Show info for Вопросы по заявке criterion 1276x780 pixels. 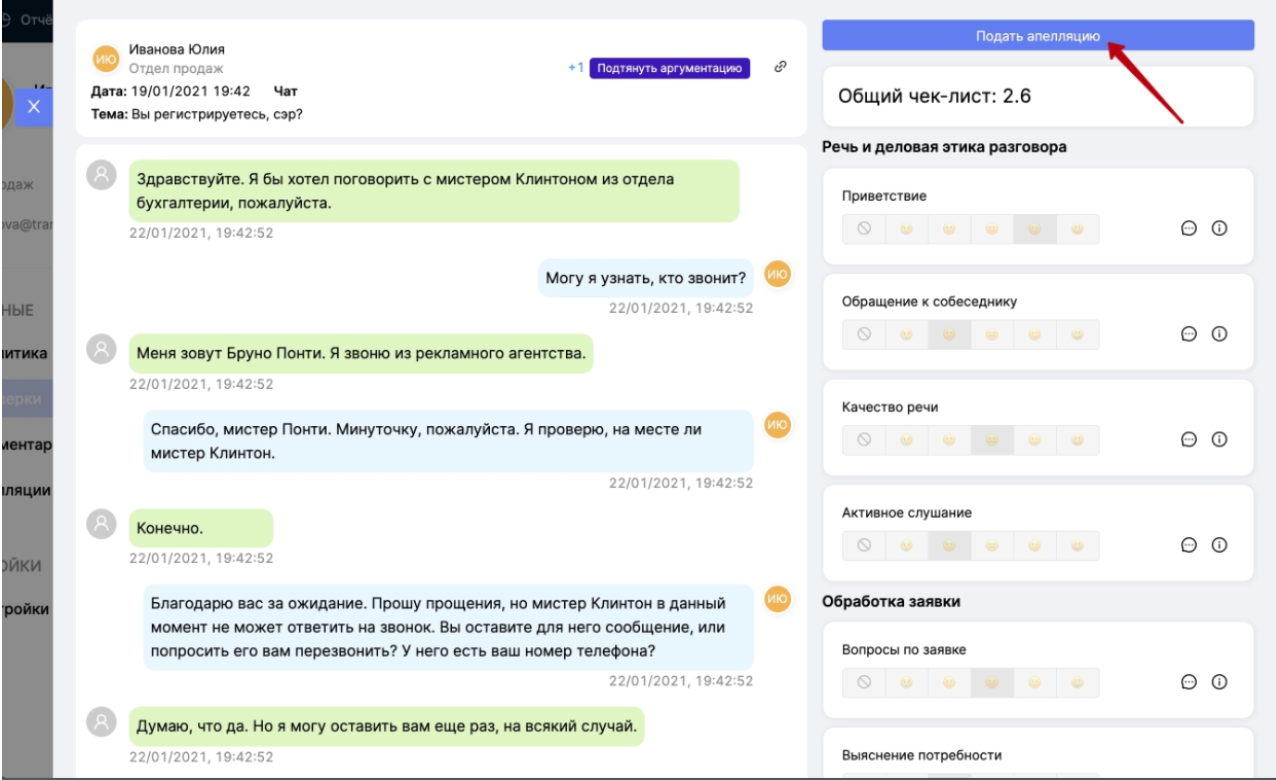1219,682
